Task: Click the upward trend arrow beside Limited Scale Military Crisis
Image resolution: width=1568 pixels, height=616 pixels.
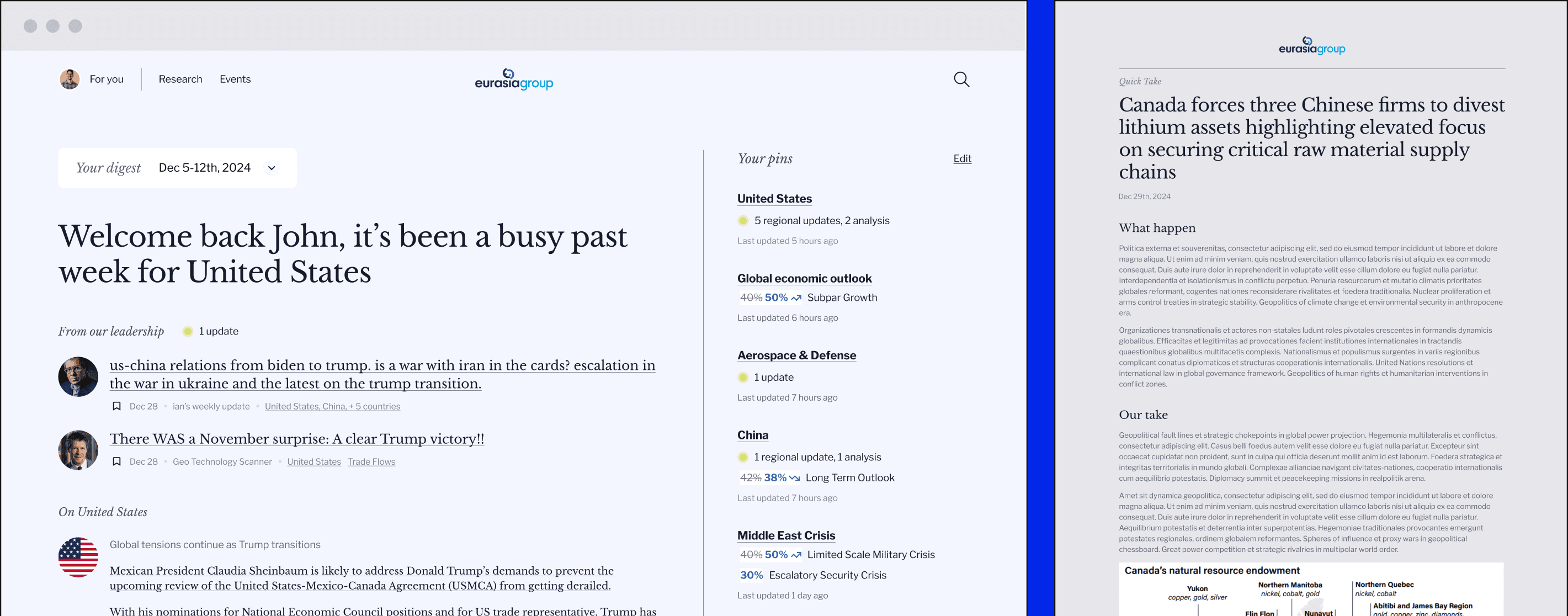Action: [796, 555]
